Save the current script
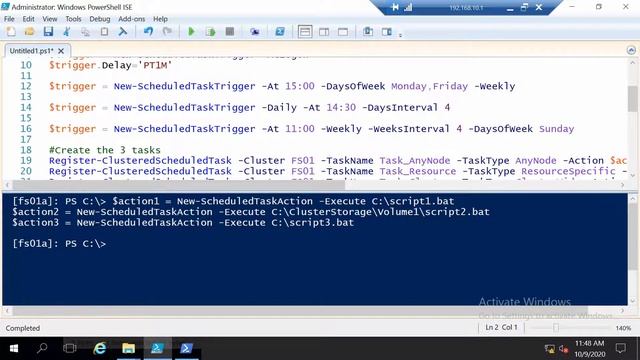This screenshot has height=360, width=640. [x=48, y=31]
